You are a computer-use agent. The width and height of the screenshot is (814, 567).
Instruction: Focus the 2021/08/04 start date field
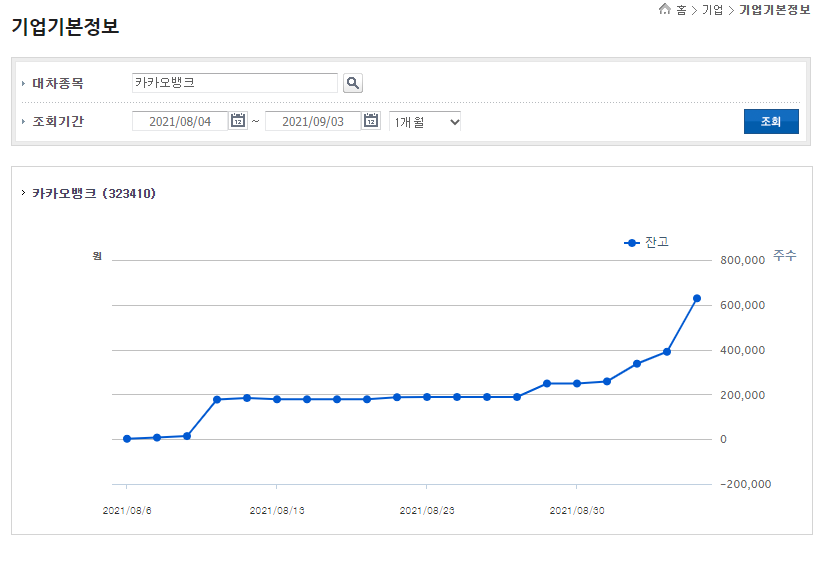click(x=180, y=122)
